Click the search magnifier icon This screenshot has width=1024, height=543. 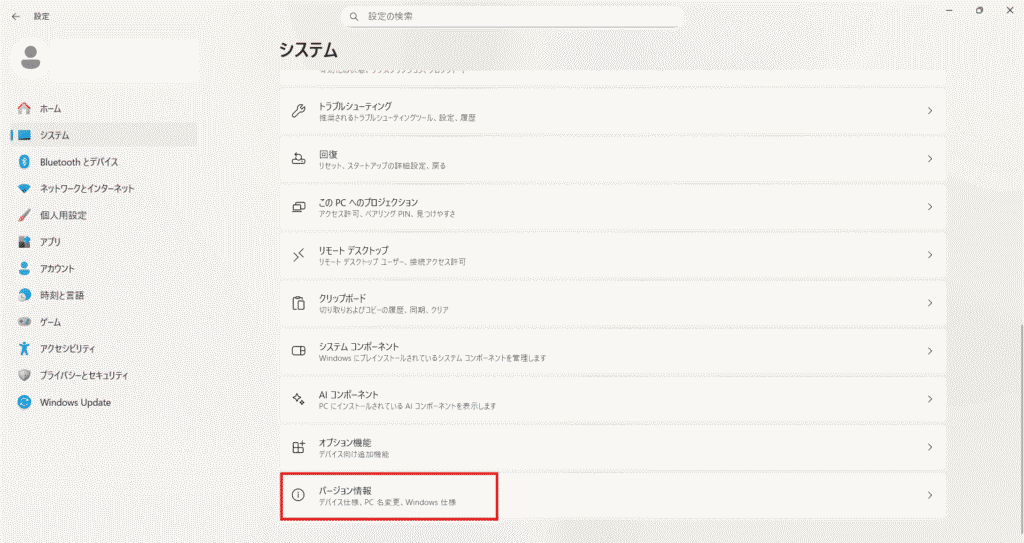(354, 16)
